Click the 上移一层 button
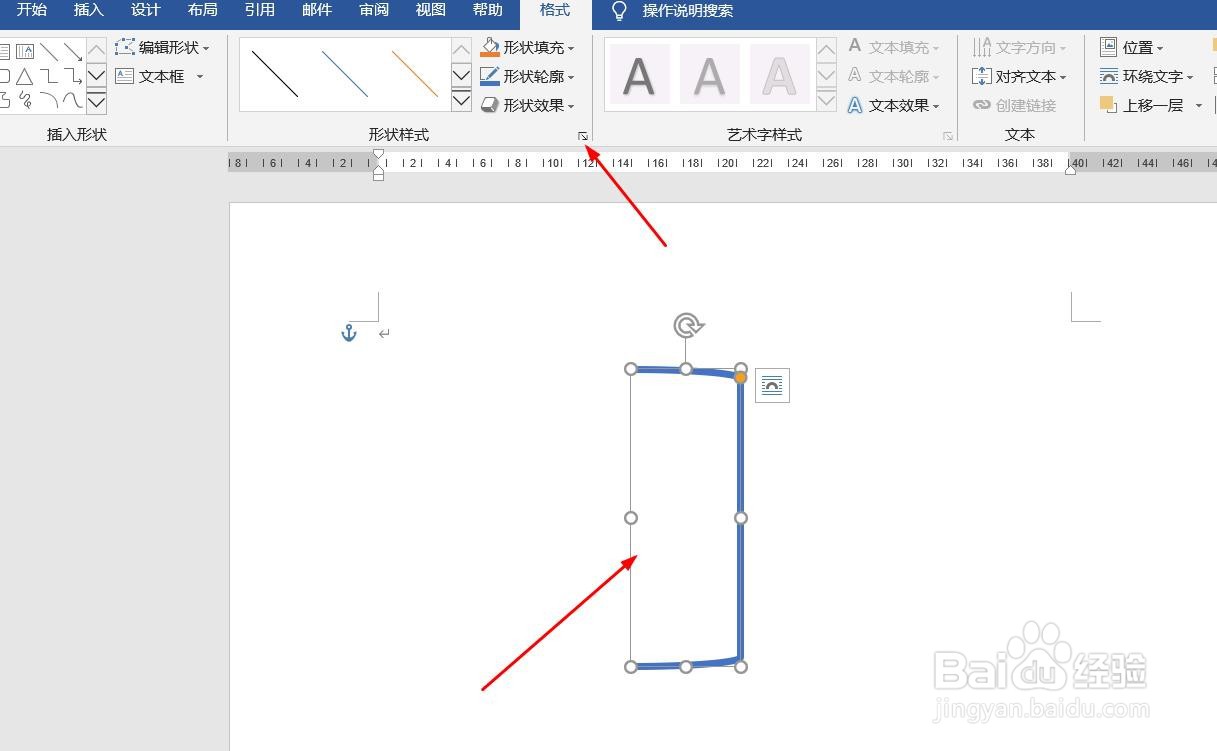The width and height of the screenshot is (1217, 751). pos(1141,105)
